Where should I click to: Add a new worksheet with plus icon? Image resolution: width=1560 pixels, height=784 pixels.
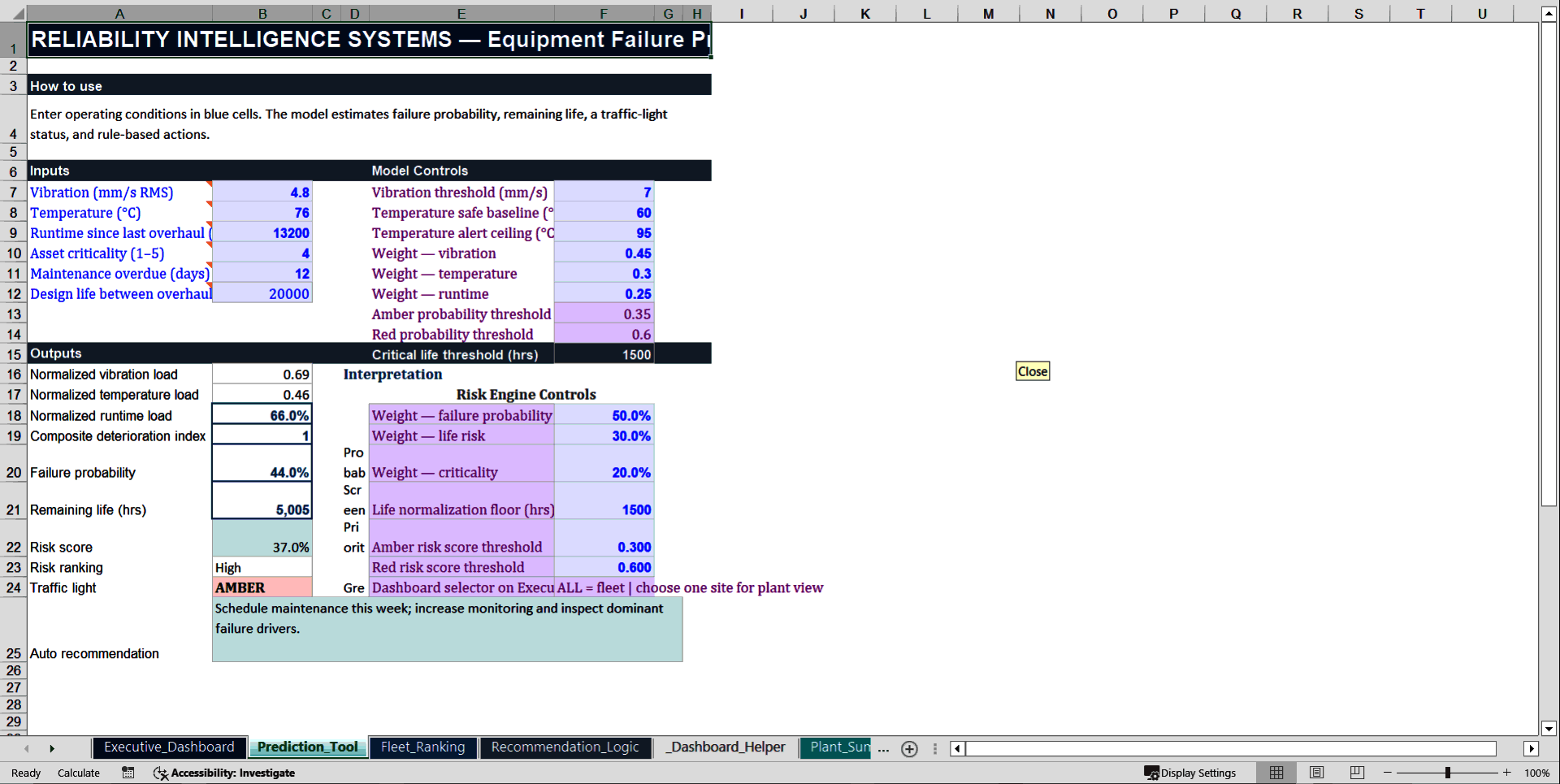[909, 748]
